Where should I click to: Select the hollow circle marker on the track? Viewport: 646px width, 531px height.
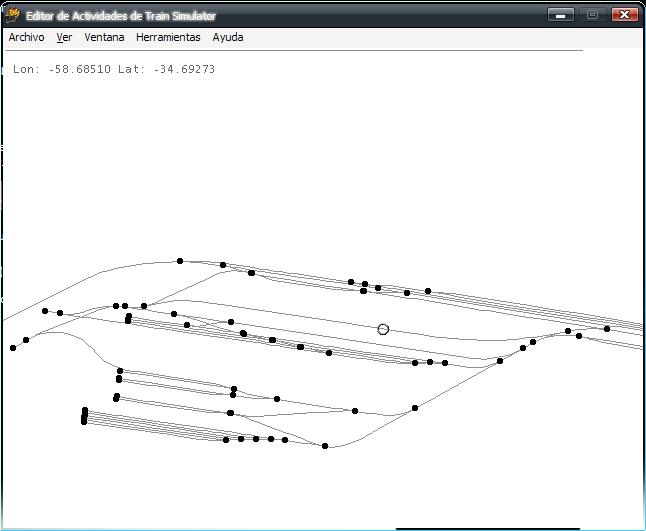click(x=383, y=329)
